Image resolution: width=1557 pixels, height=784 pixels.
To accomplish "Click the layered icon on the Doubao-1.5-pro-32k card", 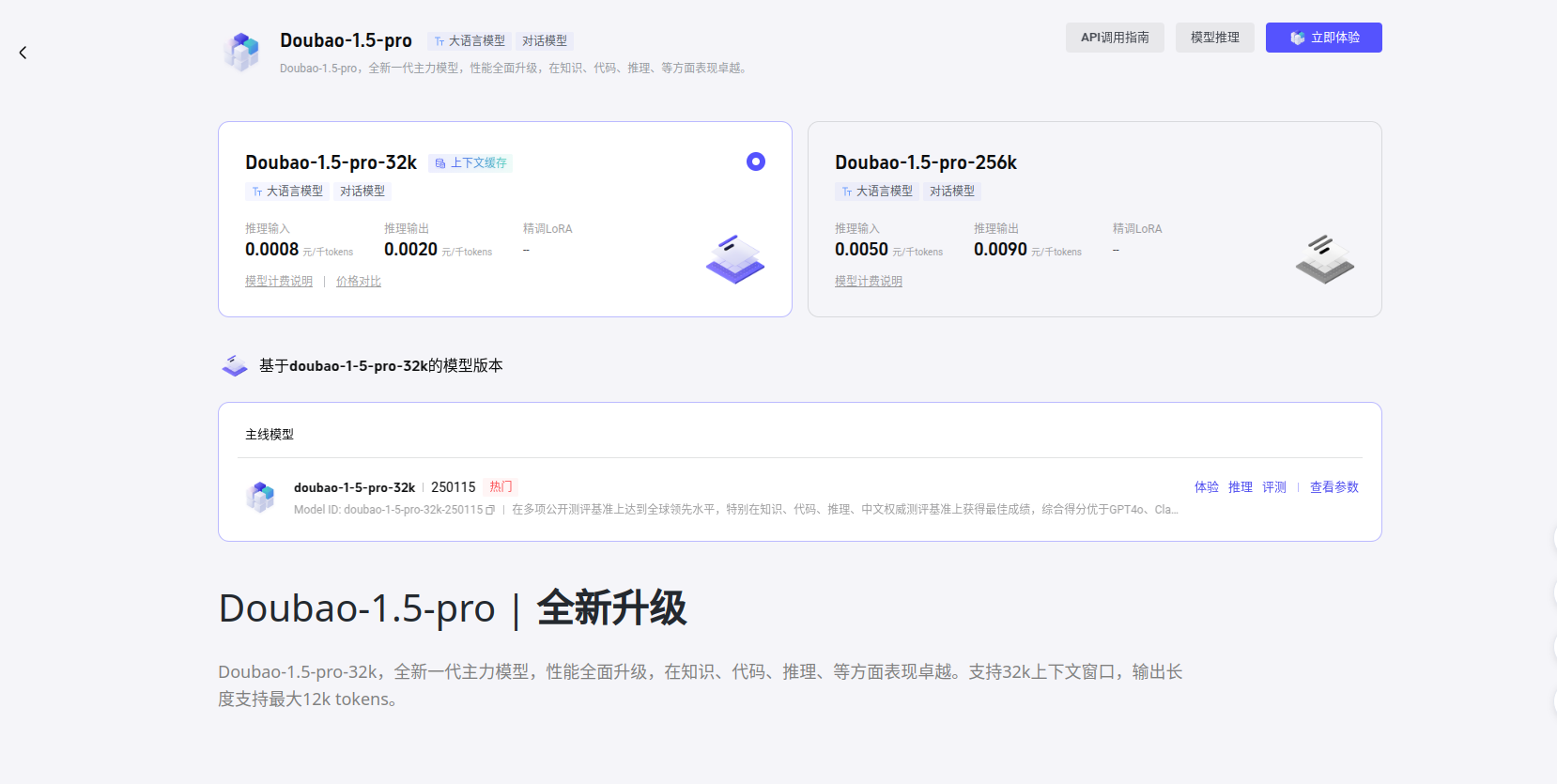I will [735, 259].
